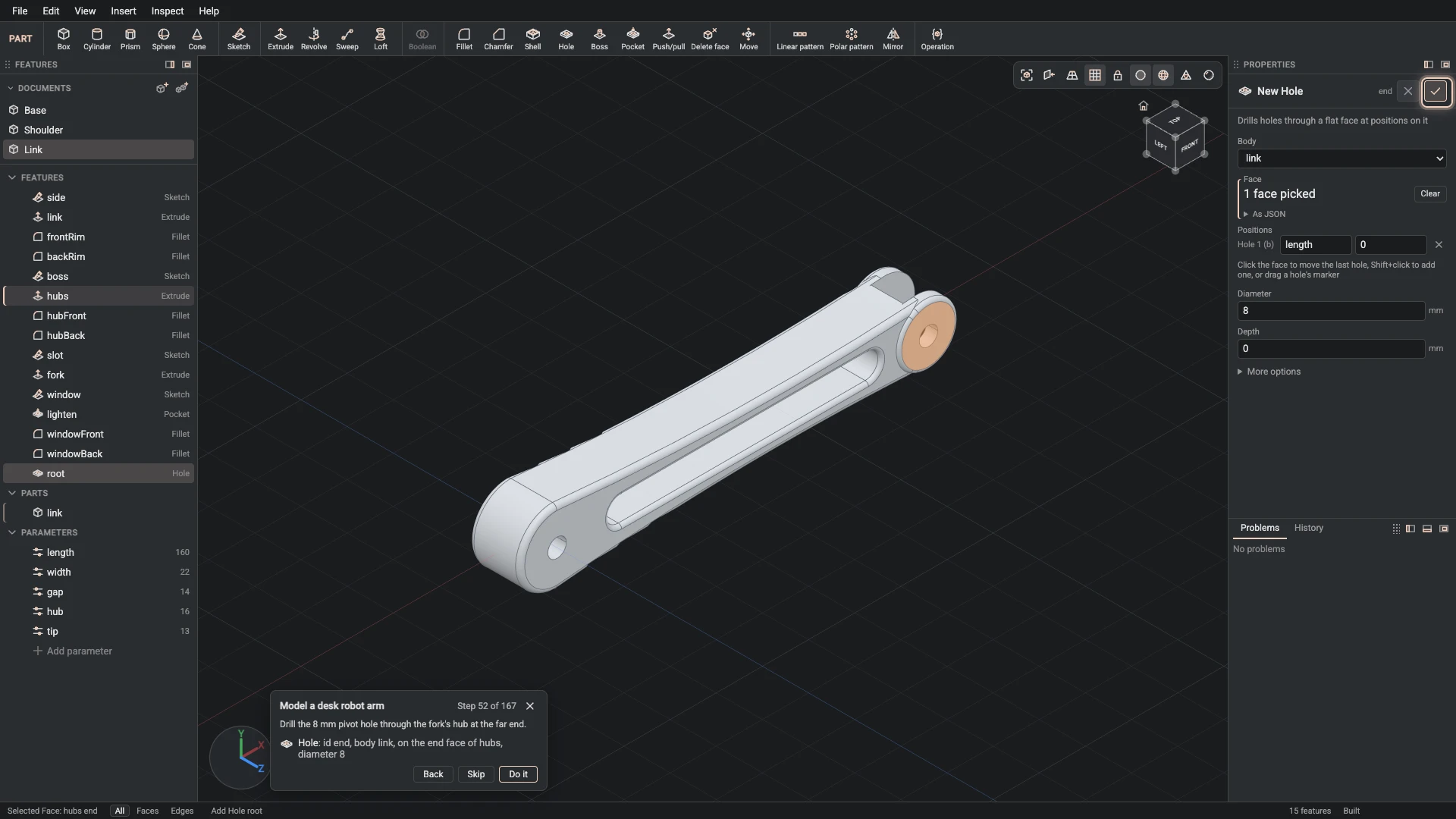
Task: Select the Mirror tool
Action: pos(893,39)
